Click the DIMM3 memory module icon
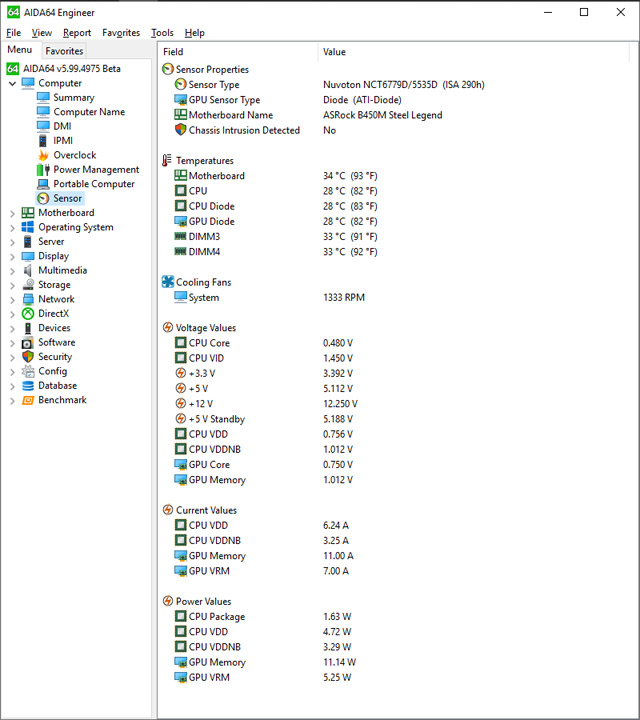Viewport: 640px width, 720px height. (180, 236)
